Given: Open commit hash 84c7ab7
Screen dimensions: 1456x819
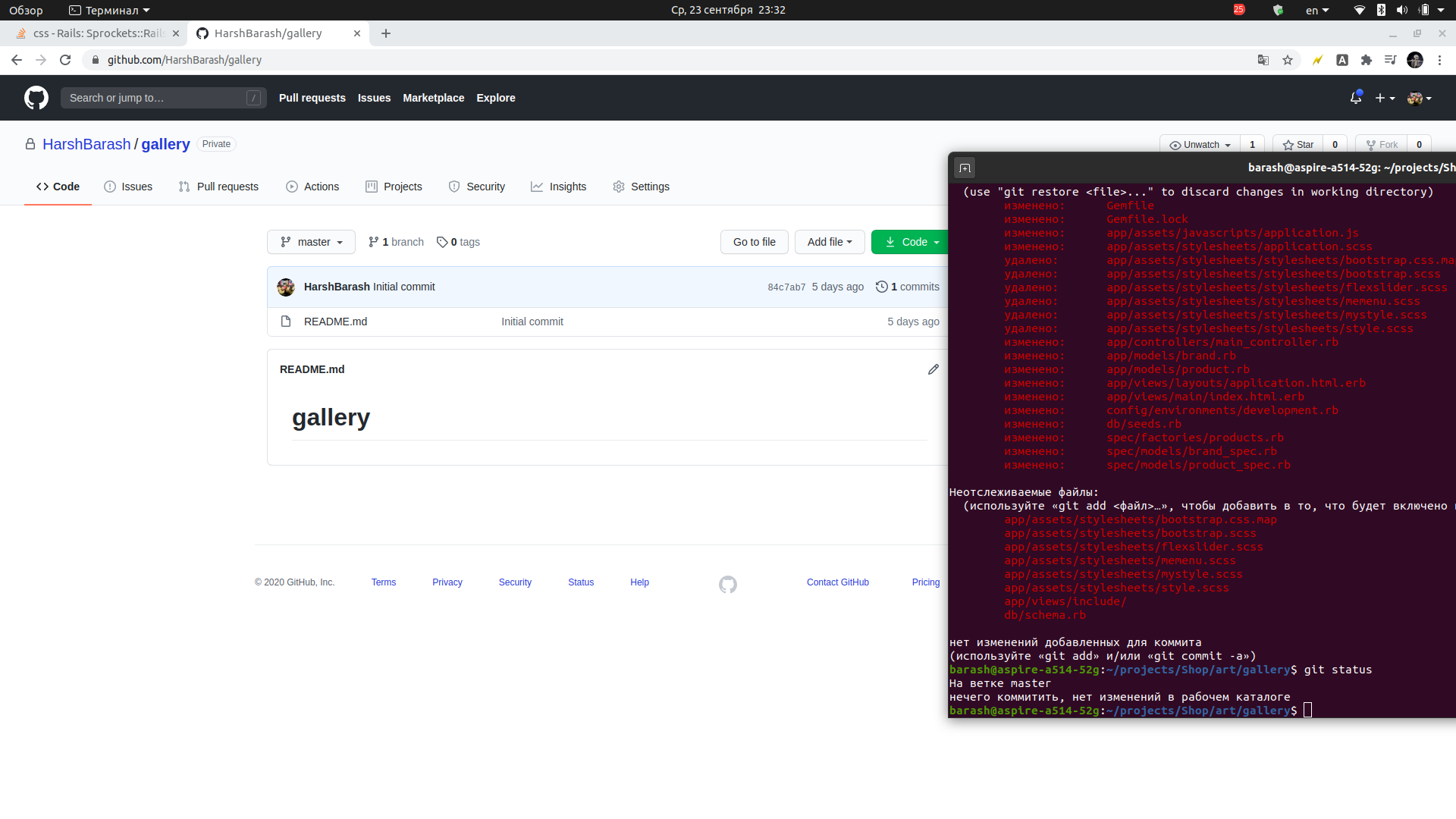Looking at the screenshot, I should (786, 287).
